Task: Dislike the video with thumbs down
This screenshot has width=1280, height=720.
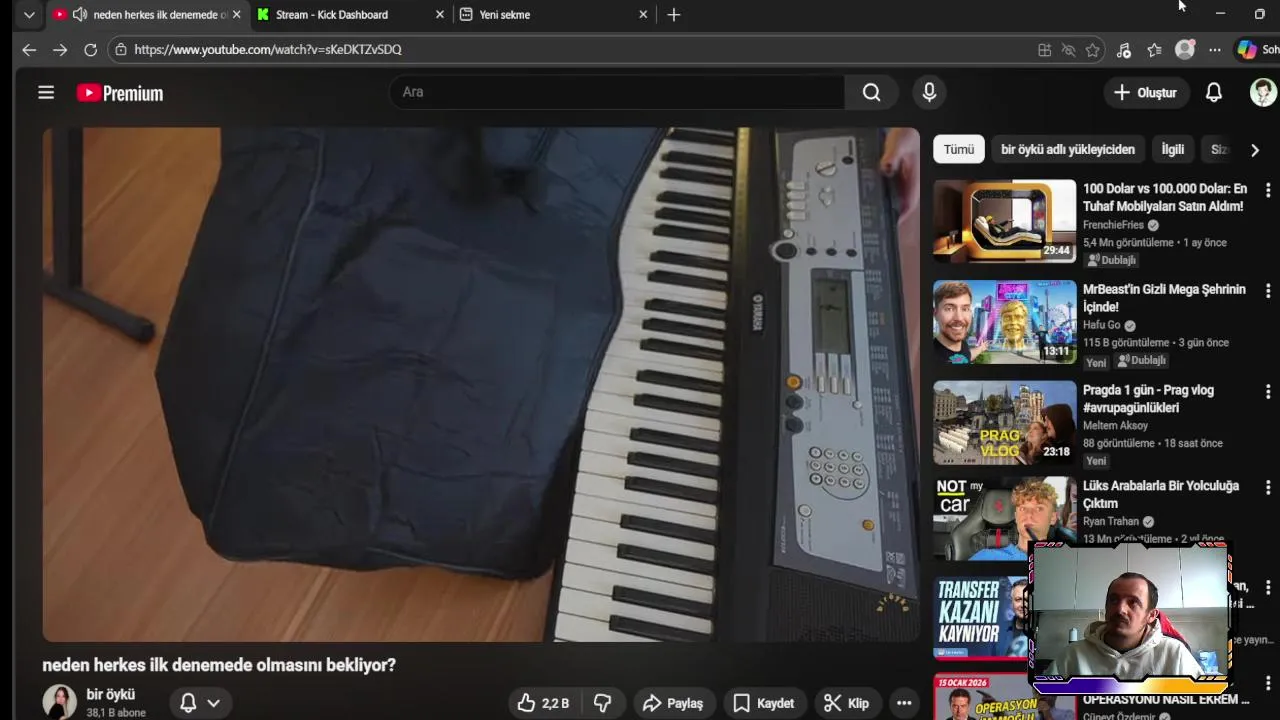Action: [602, 703]
